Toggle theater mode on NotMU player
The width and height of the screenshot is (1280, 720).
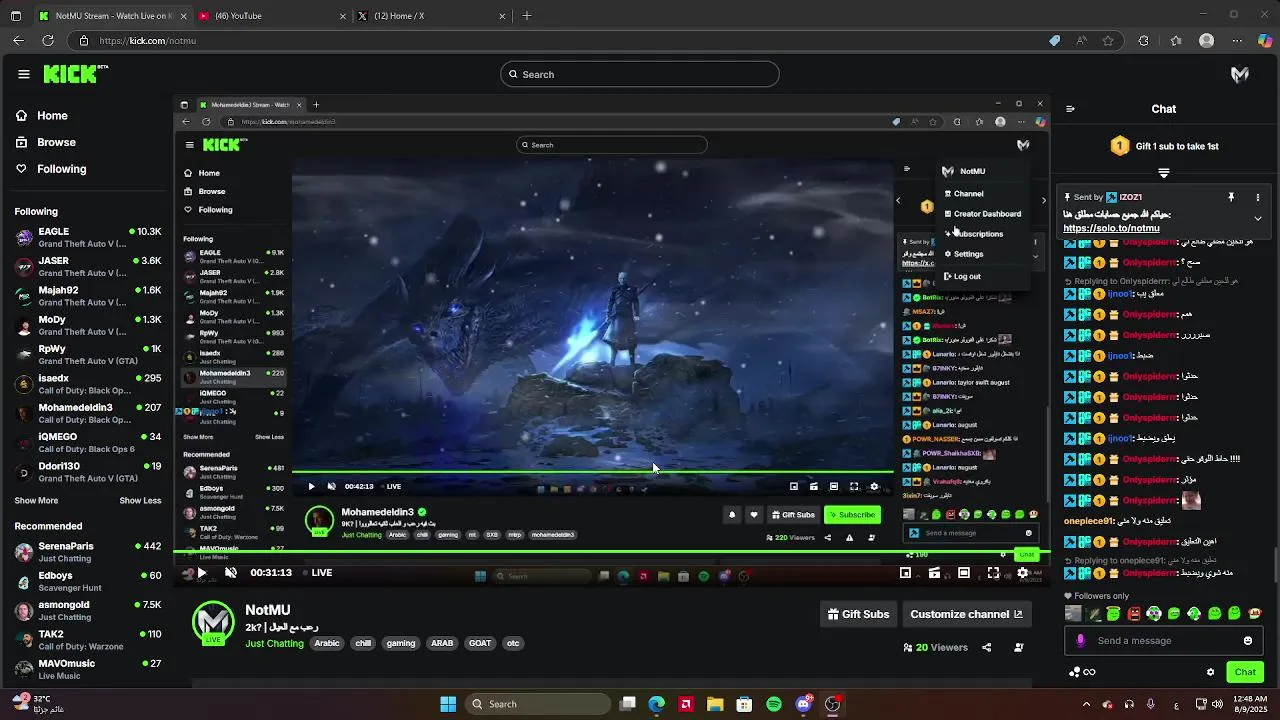964,573
